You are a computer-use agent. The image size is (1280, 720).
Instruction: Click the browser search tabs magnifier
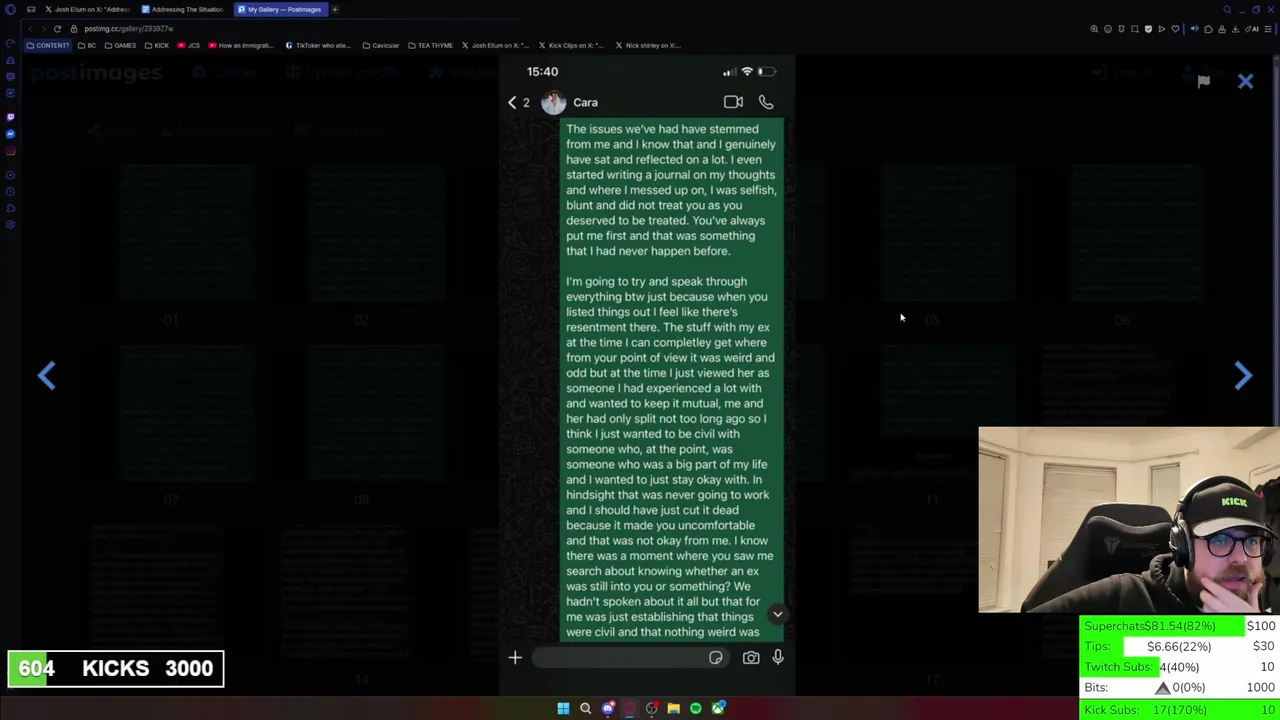1227,9
